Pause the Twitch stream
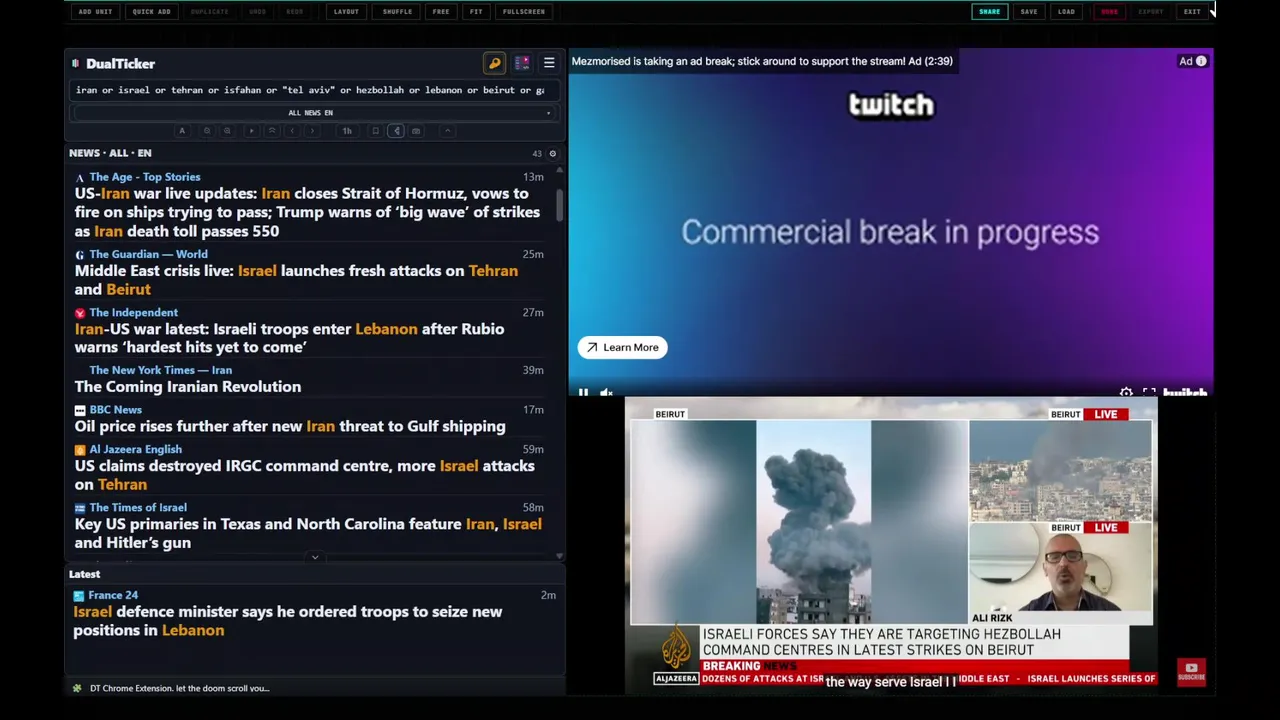This screenshot has height=720, width=1280. point(583,392)
